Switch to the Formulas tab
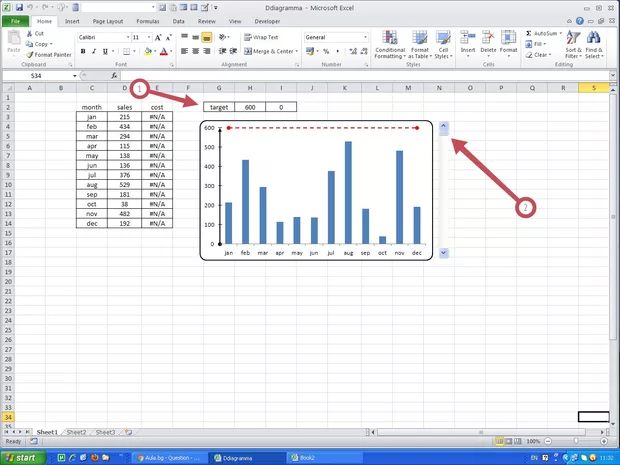This screenshot has height=465, width=620. click(147, 21)
